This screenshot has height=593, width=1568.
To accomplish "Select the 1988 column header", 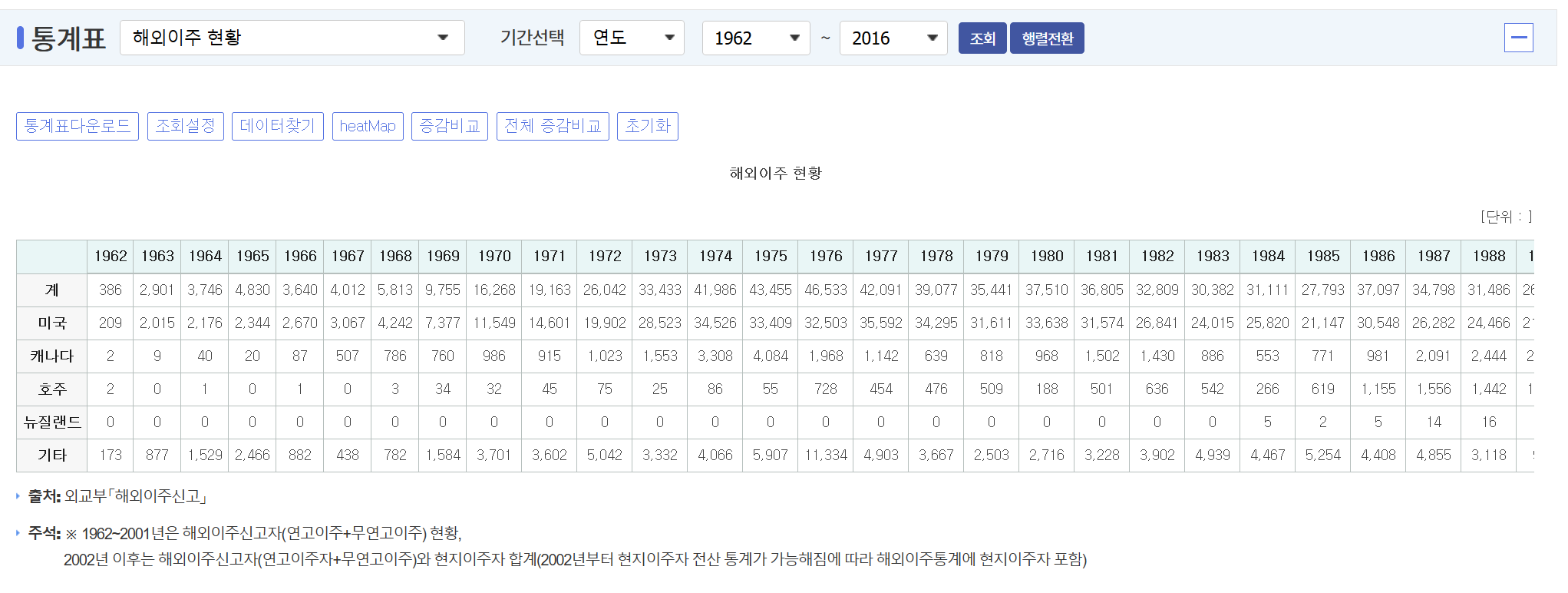I will pyautogui.click(x=1488, y=257).
